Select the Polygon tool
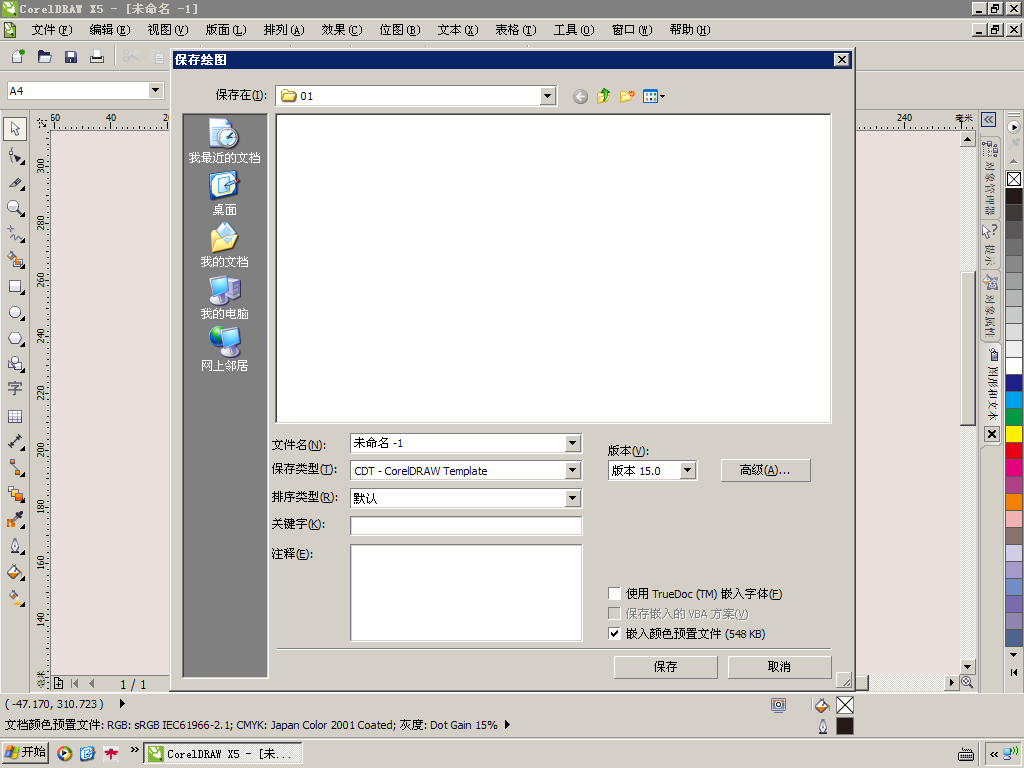Screen dimensions: 1024x768 (15, 338)
